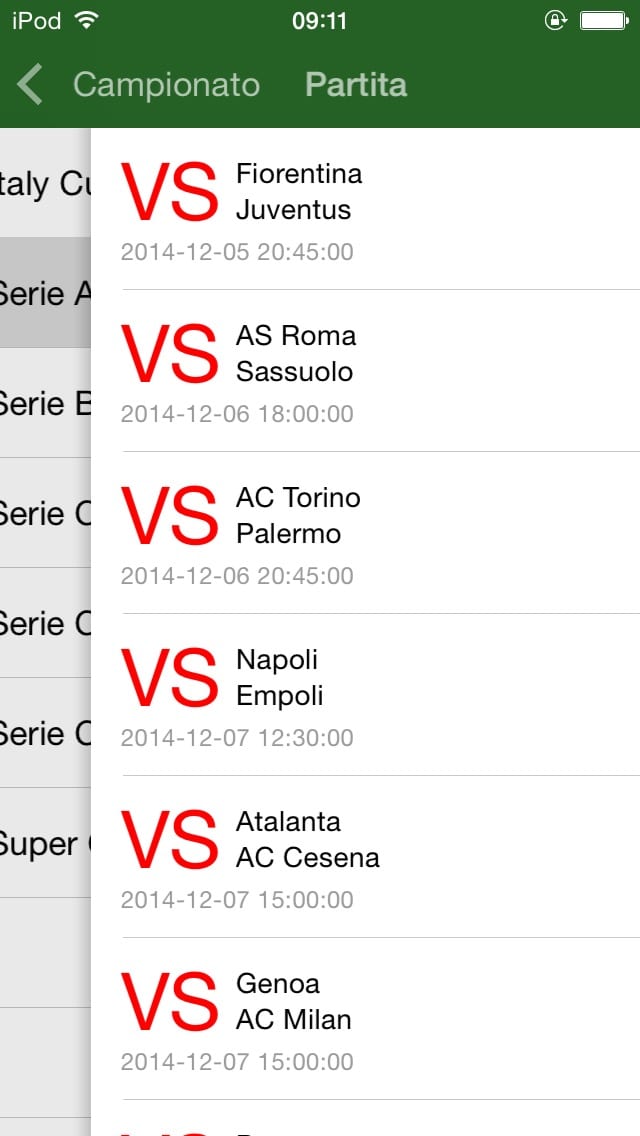Viewport: 640px width, 1136px height.
Task: Choose the highlighted Serie A league
Action: pos(45,293)
